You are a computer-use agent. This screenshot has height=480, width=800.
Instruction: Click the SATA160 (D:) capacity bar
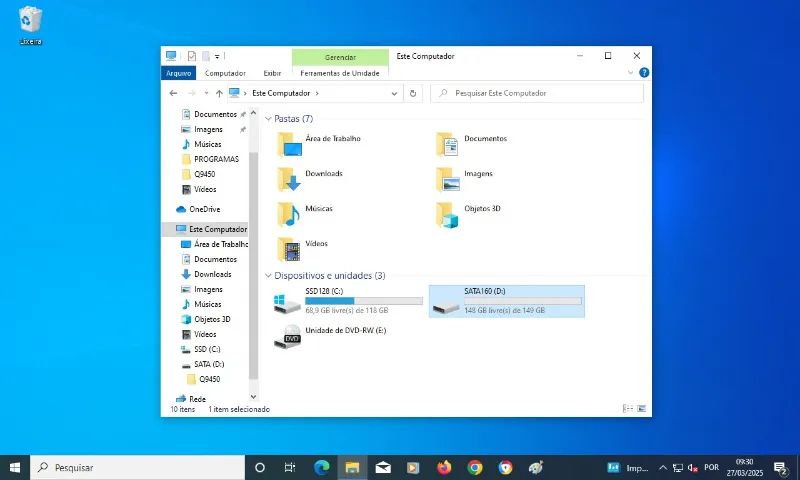click(523, 300)
